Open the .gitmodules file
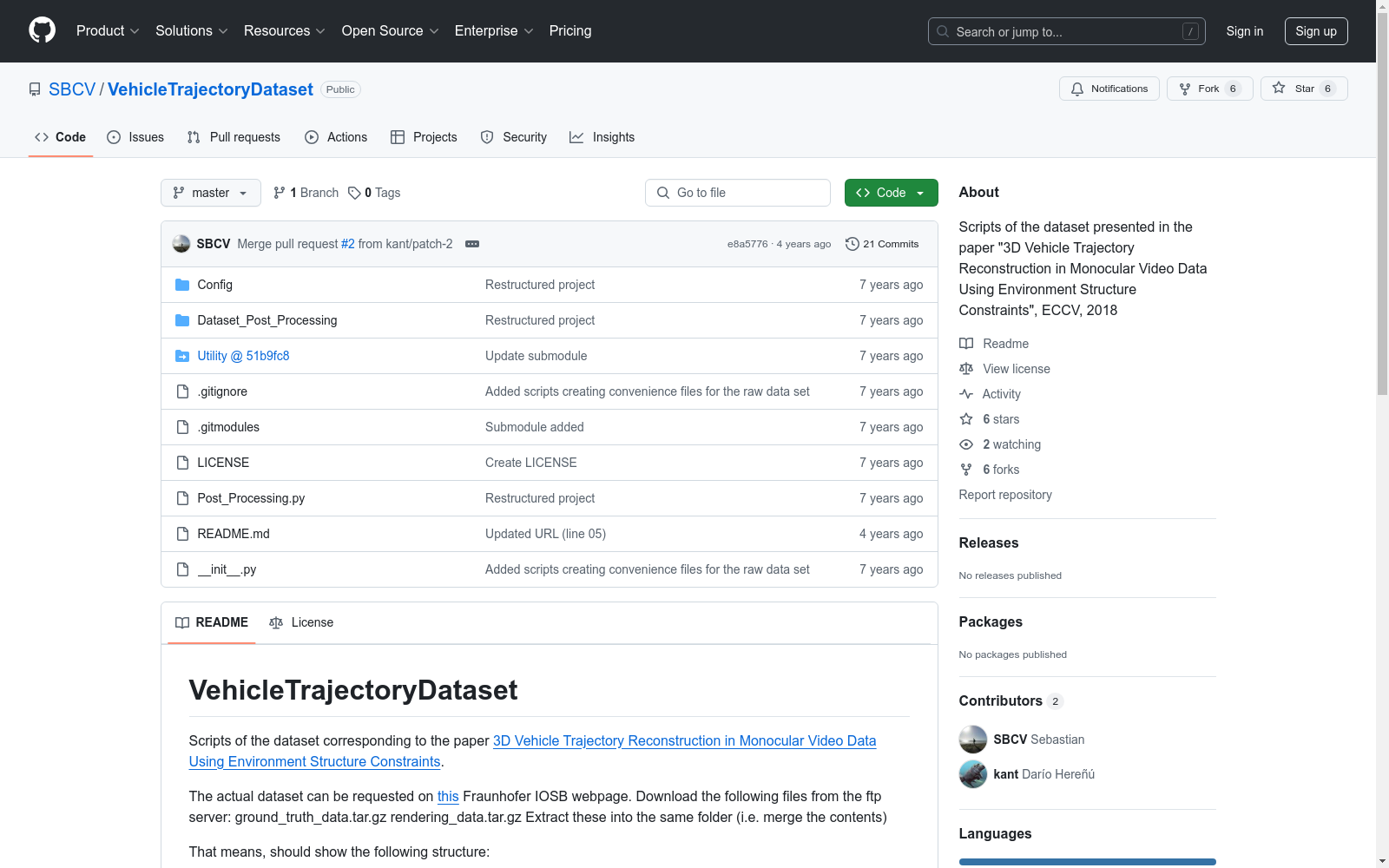This screenshot has height=868, width=1389. pos(228,427)
